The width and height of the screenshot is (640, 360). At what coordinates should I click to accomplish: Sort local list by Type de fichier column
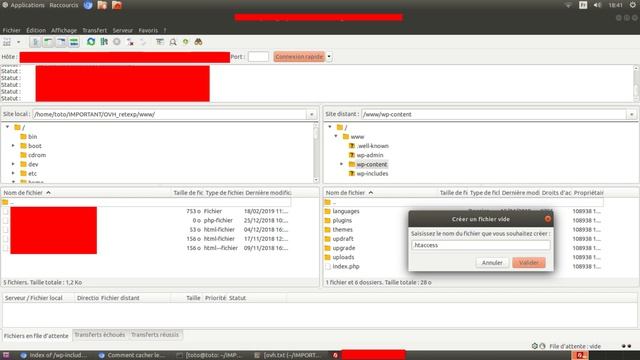pos(224,193)
